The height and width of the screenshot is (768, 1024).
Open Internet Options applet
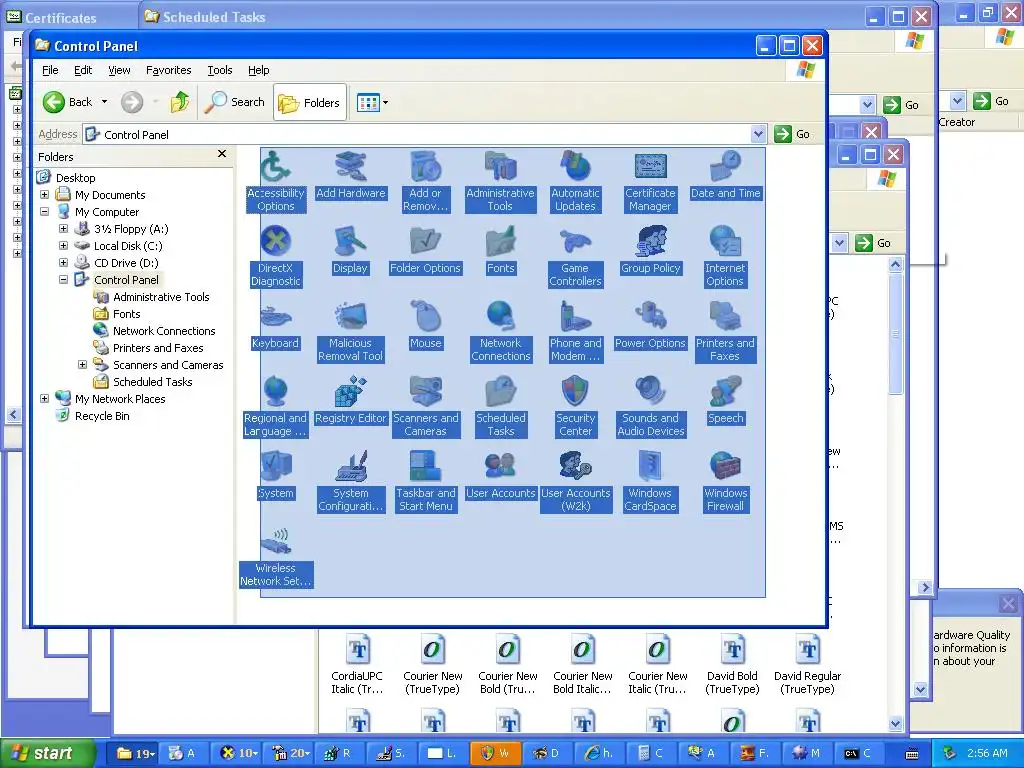tap(725, 257)
